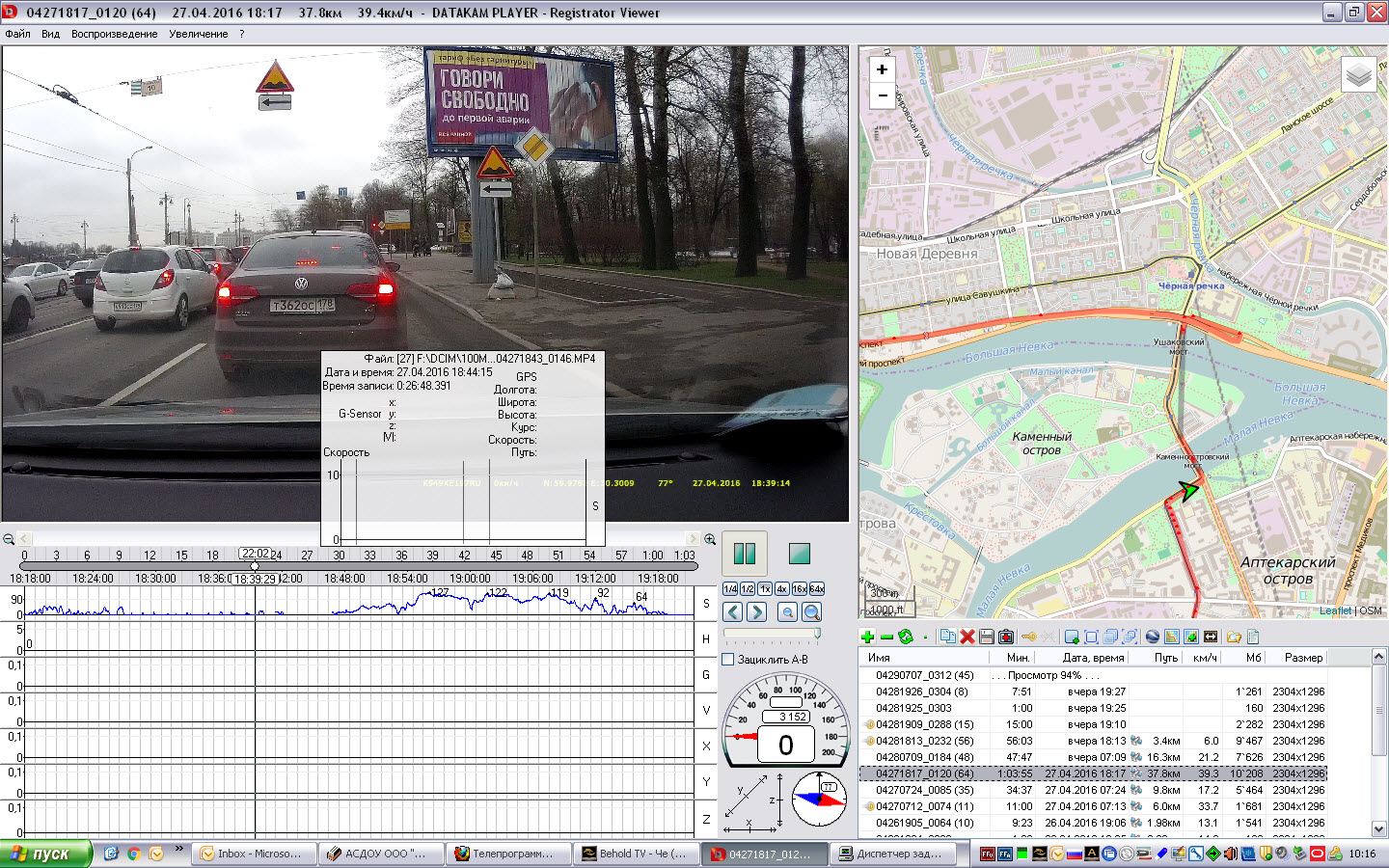Image resolution: width=1389 pixels, height=868 pixels.
Task: Click the timeline position slider handle
Action: pyautogui.click(x=255, y=566)
